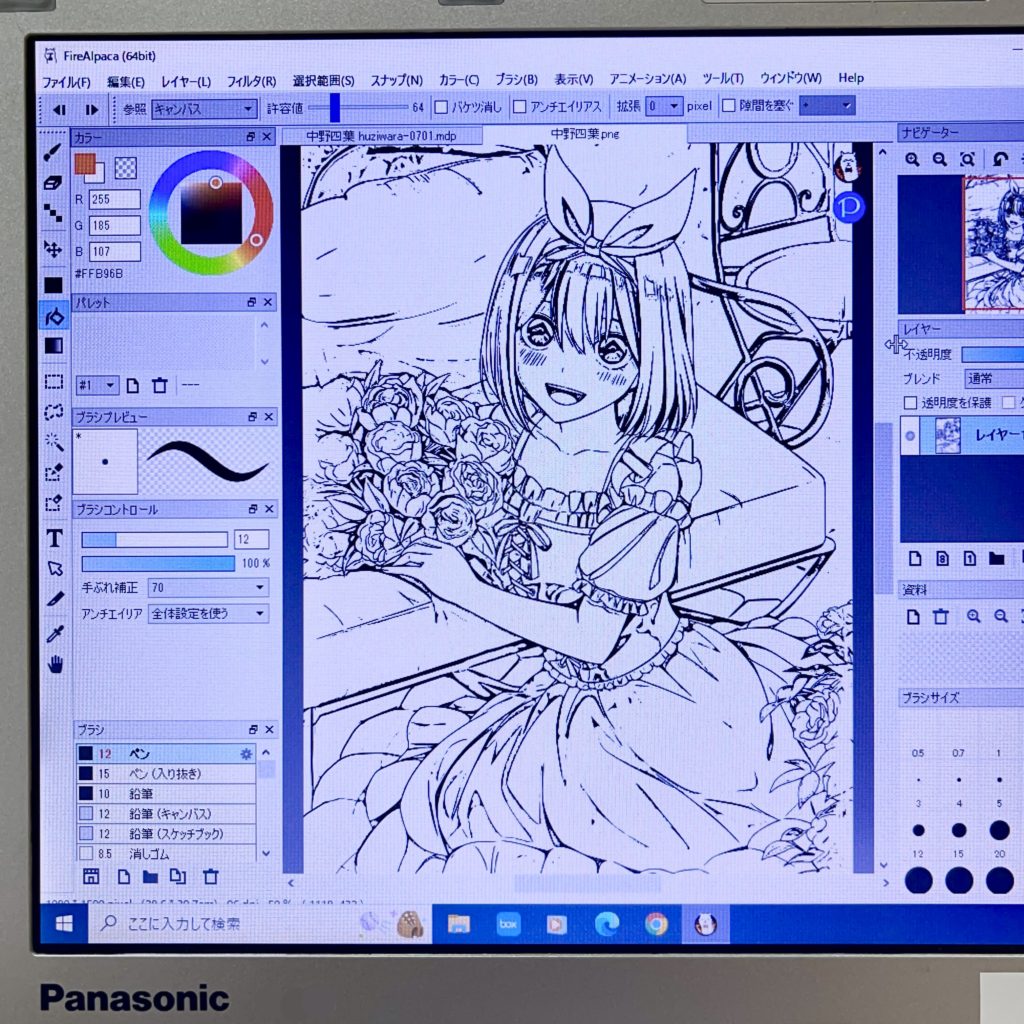
Task: Enable the アンチエイリアス checkbox
Action: (520, 107)
